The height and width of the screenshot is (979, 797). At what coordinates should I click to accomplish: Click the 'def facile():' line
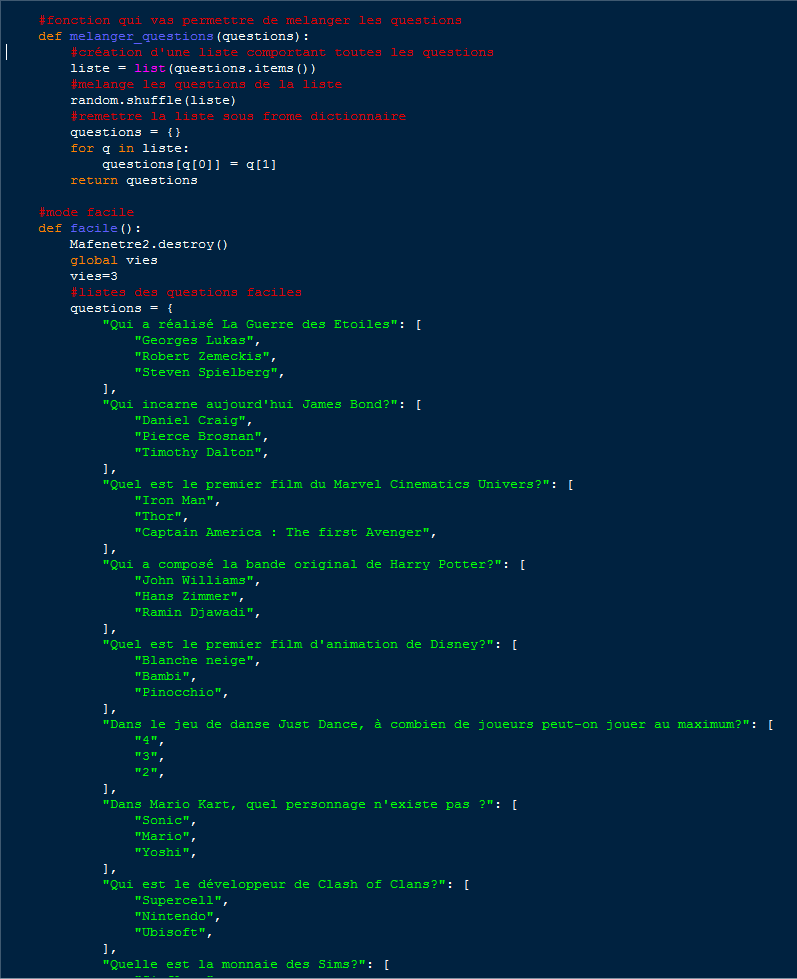[90, 228]
